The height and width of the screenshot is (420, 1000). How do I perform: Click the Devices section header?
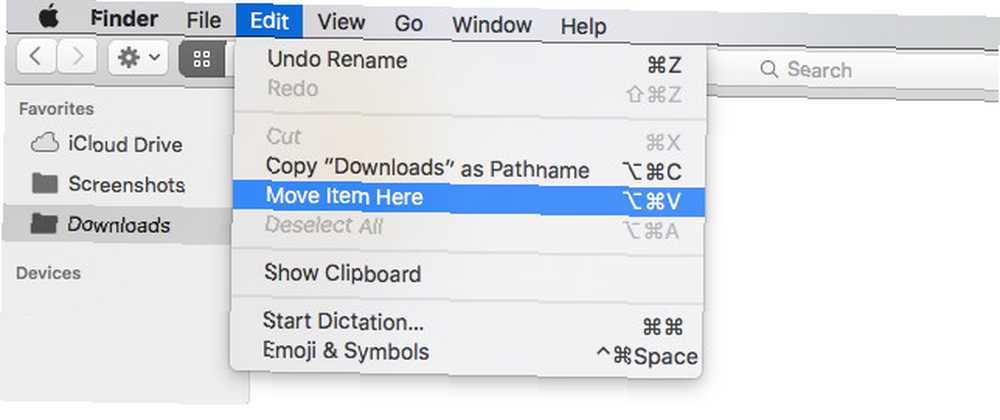pyautogui.click(x=48, y=273)
